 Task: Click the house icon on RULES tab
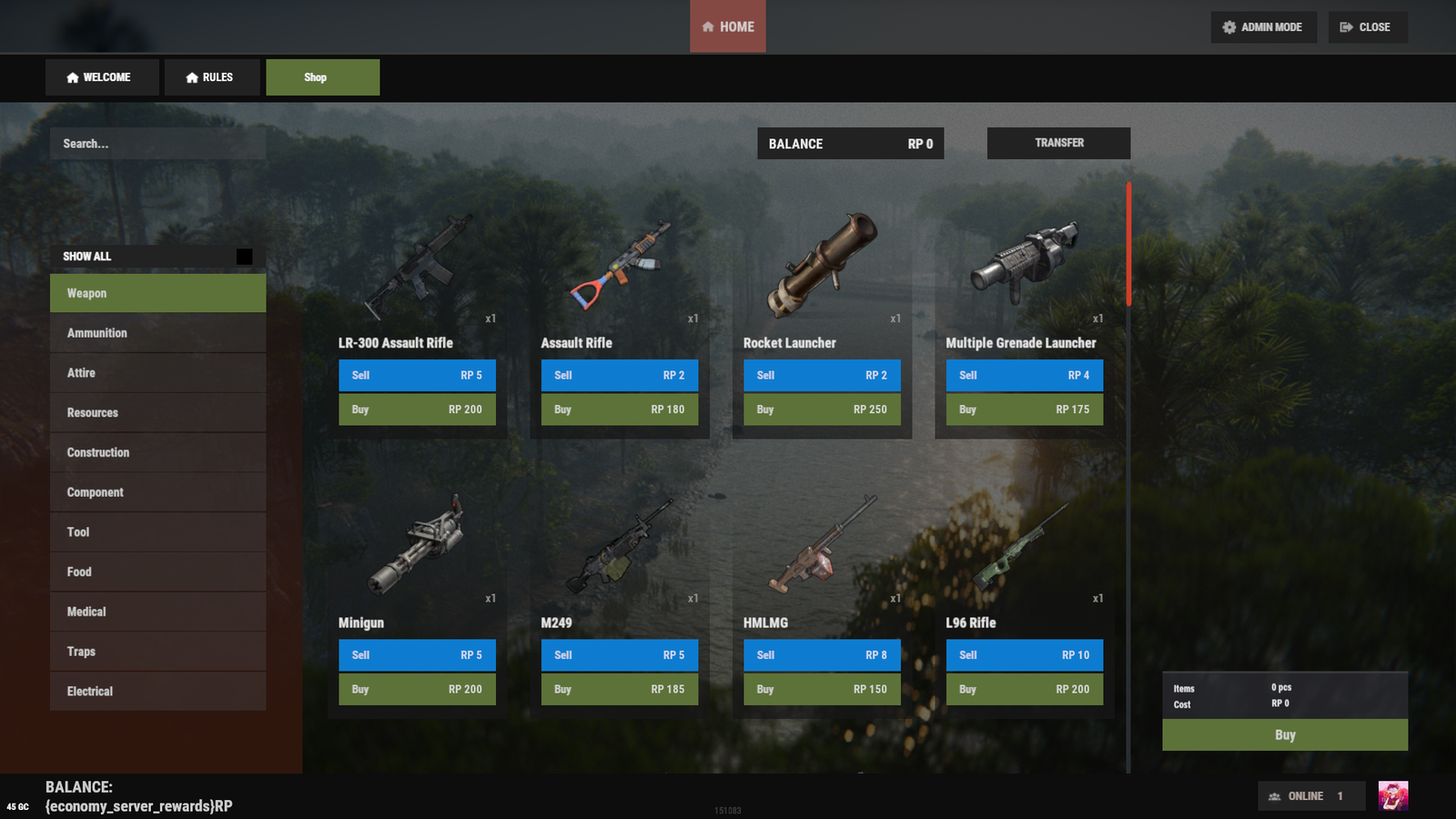(x=192, y=77)
